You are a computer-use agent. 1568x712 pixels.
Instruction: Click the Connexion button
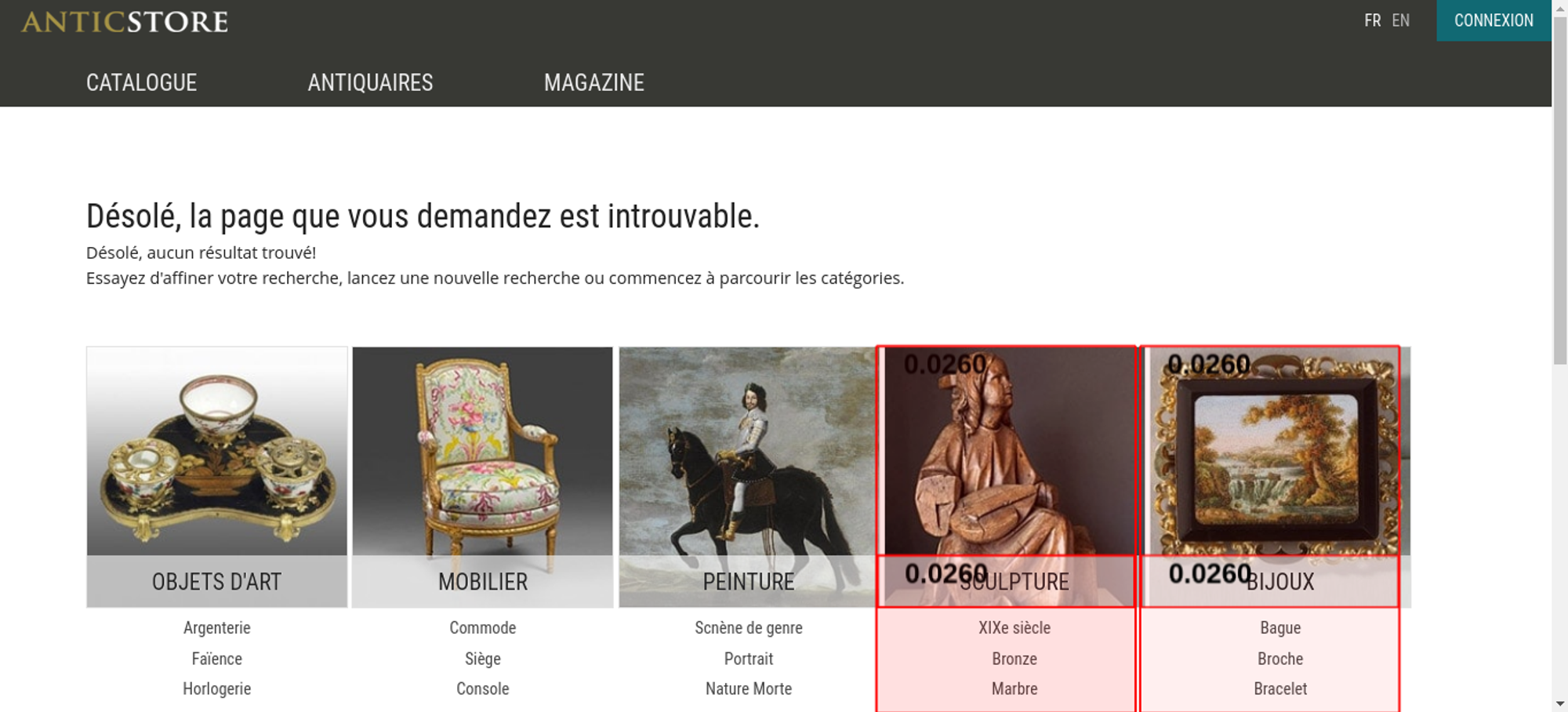(x=1494, y=20)
